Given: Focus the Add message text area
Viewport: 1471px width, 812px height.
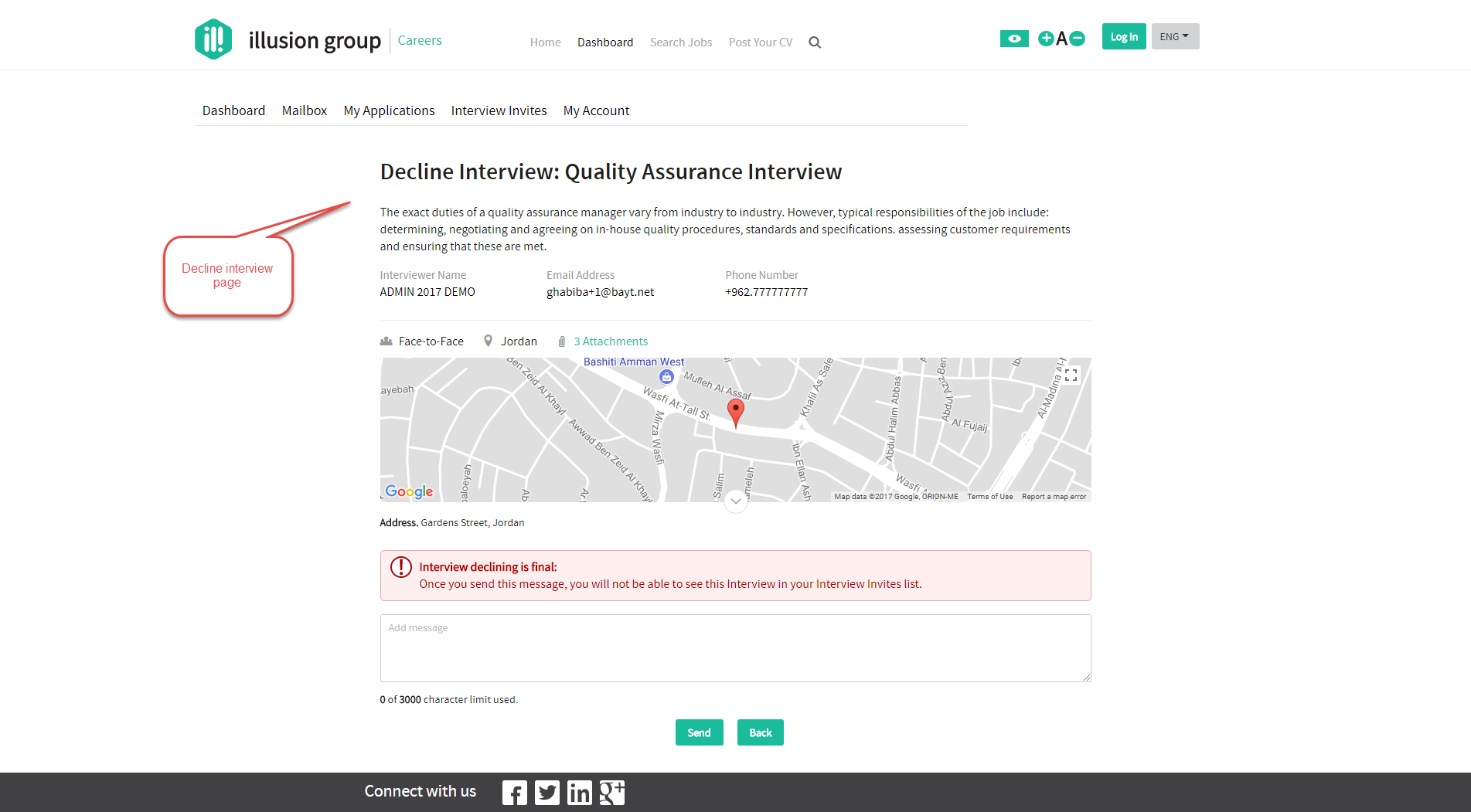Looking at the screenshot, I should (735, 648).
